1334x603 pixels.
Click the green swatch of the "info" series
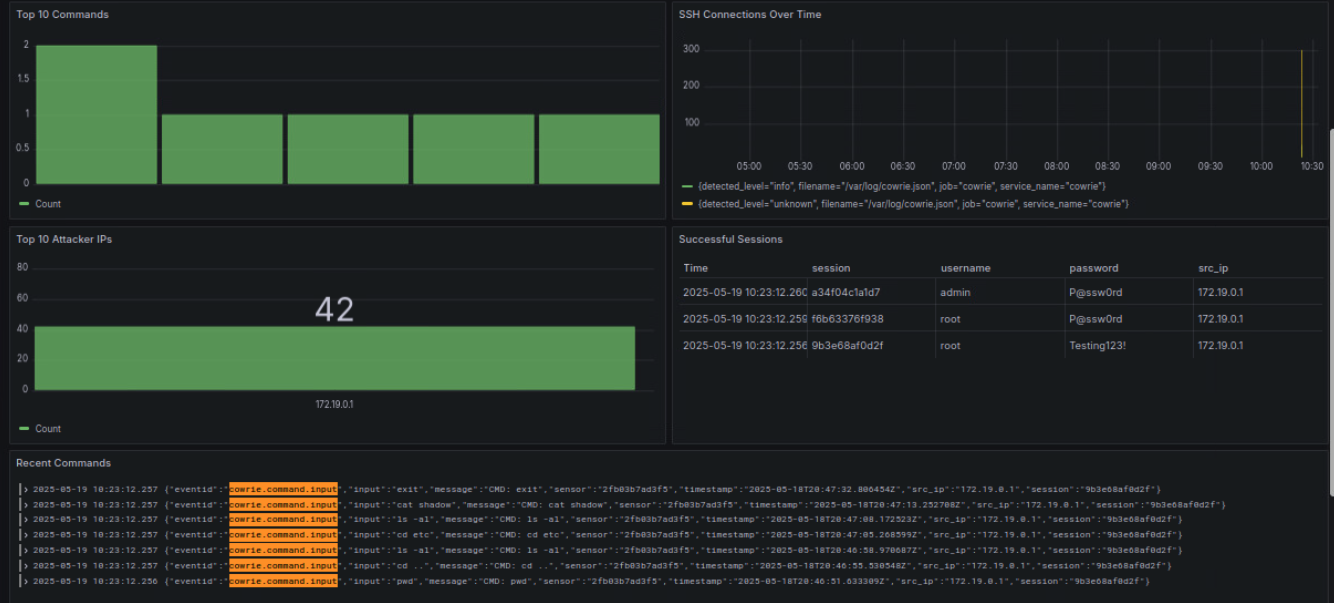pos(686,187)
